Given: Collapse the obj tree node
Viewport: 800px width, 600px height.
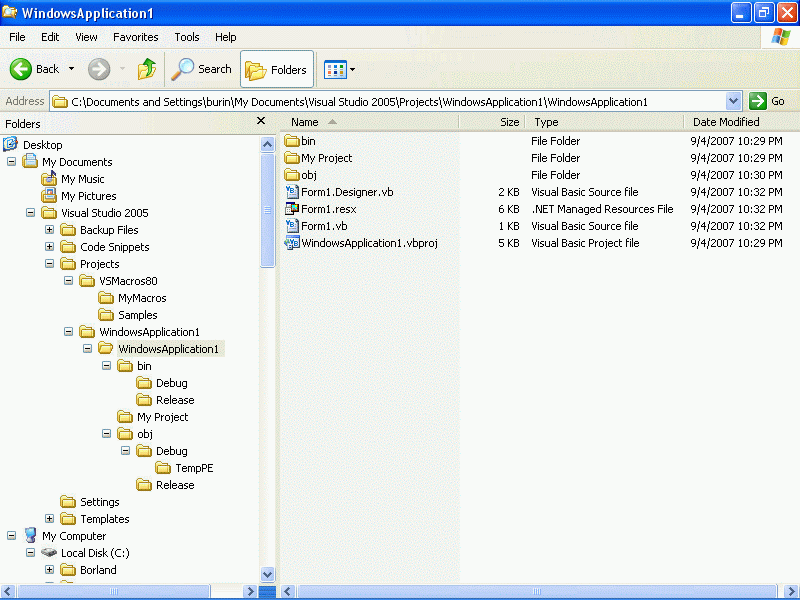Looking at the screenshot, I should tap(106, 434).
